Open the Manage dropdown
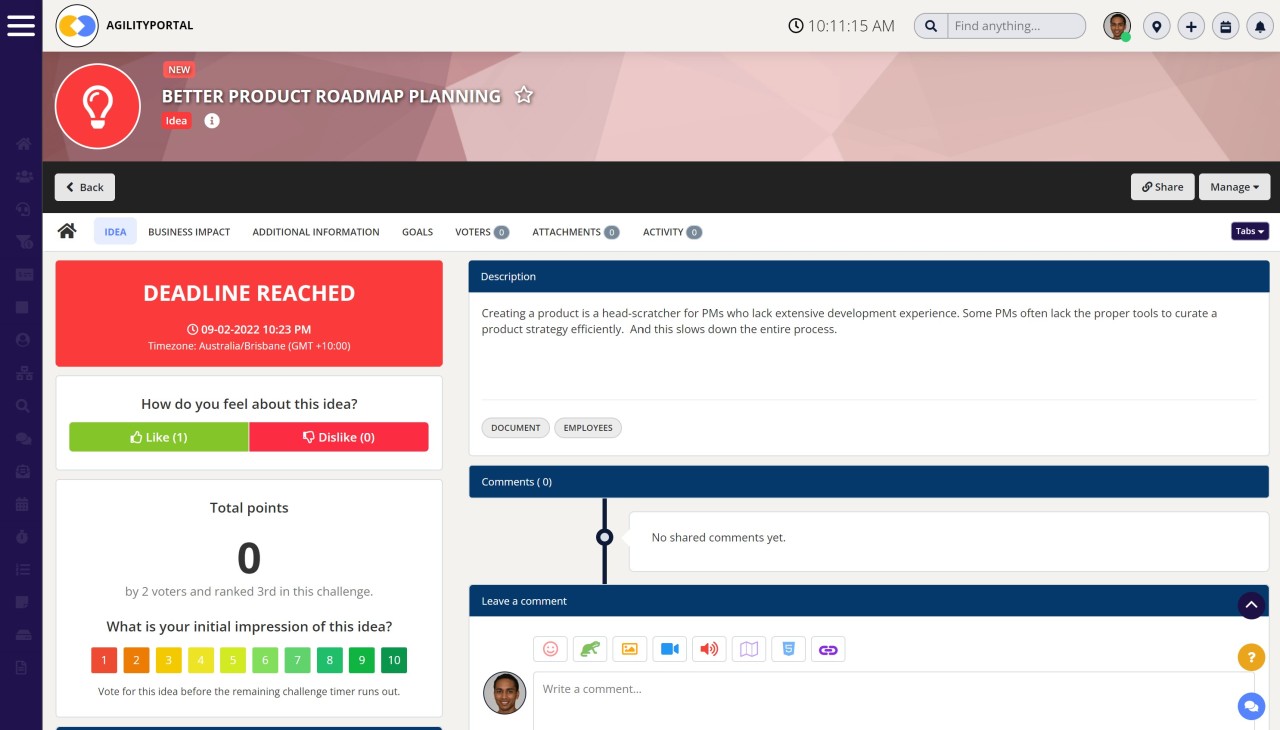This screenshot has height=730, width=1280. click(x=1234, y=187)
